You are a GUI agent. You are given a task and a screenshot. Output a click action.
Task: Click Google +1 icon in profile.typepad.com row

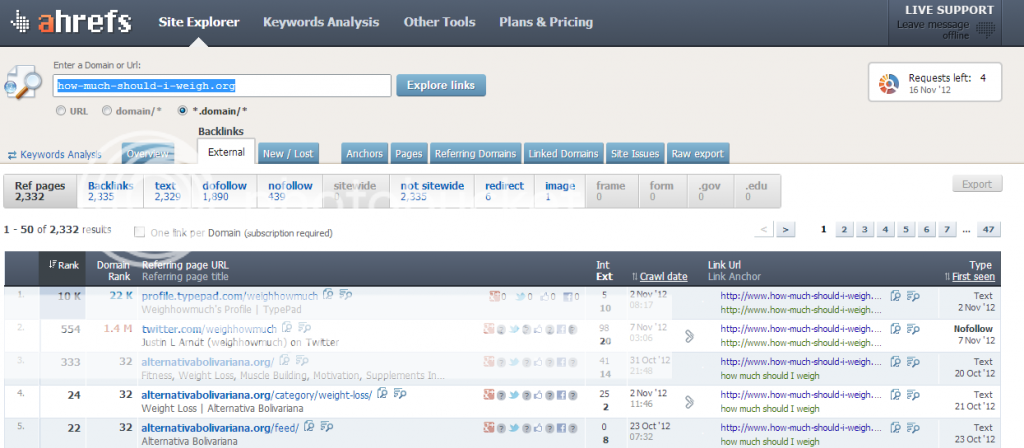tap(494, 296)
